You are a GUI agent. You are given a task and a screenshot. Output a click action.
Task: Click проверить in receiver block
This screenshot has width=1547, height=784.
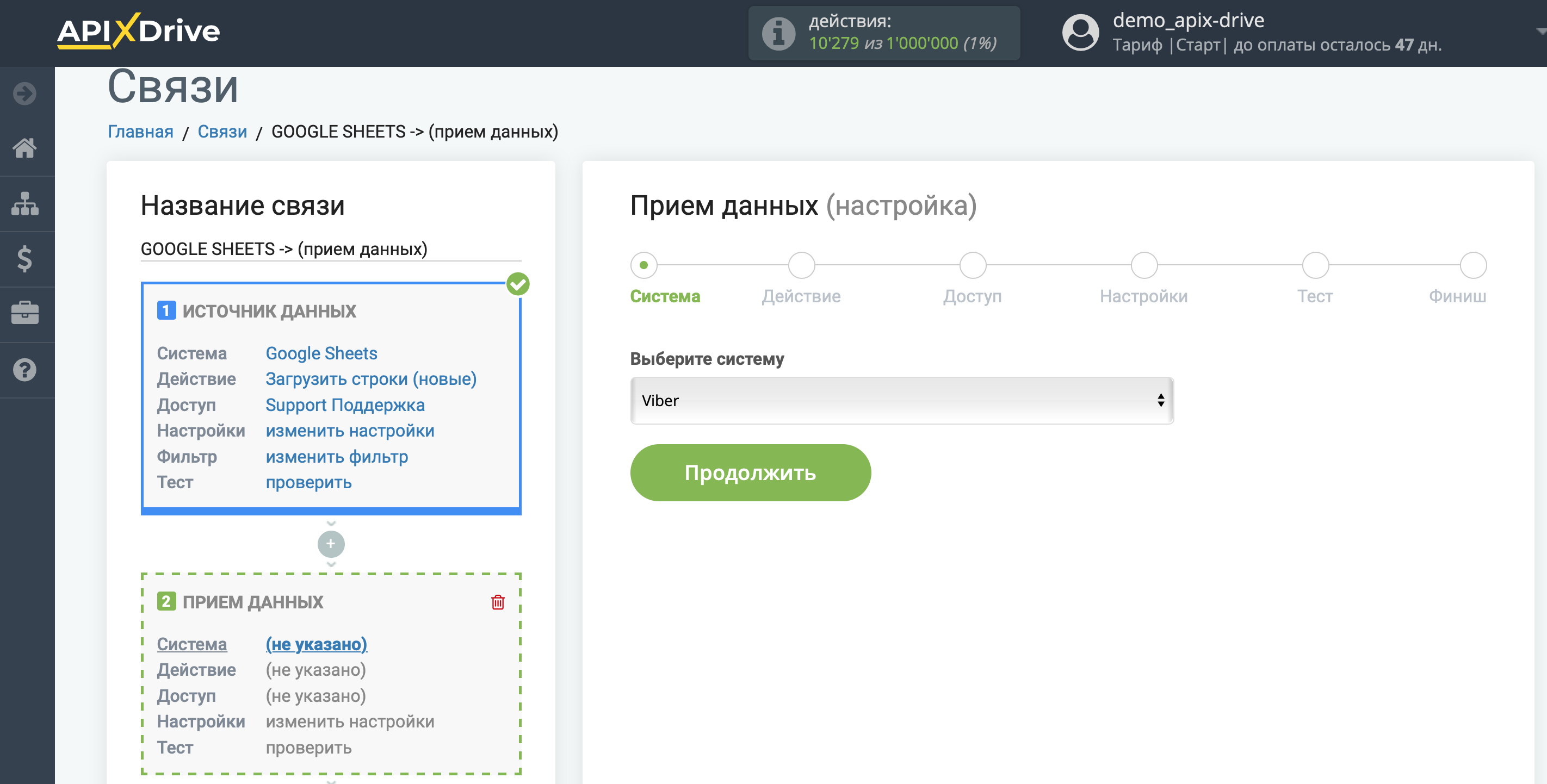tap(308, 748)
